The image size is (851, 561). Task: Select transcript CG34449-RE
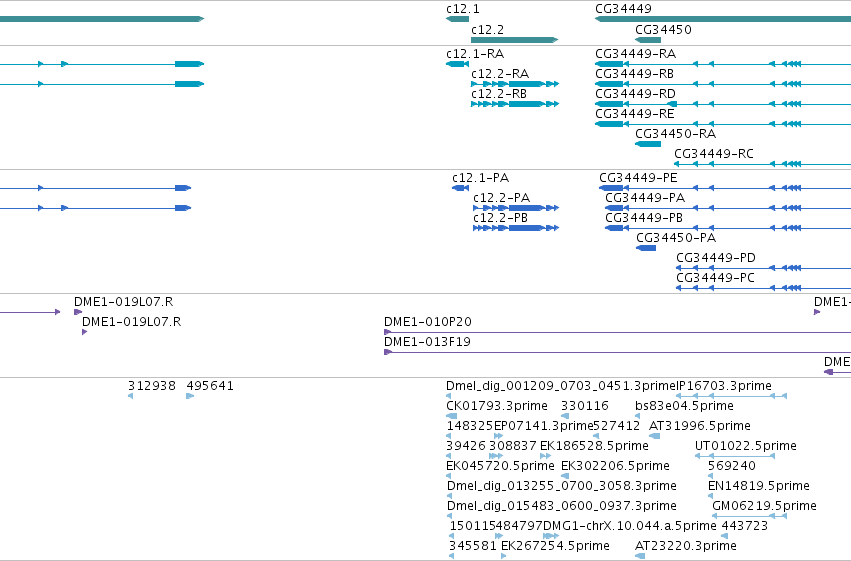point(634,114)
